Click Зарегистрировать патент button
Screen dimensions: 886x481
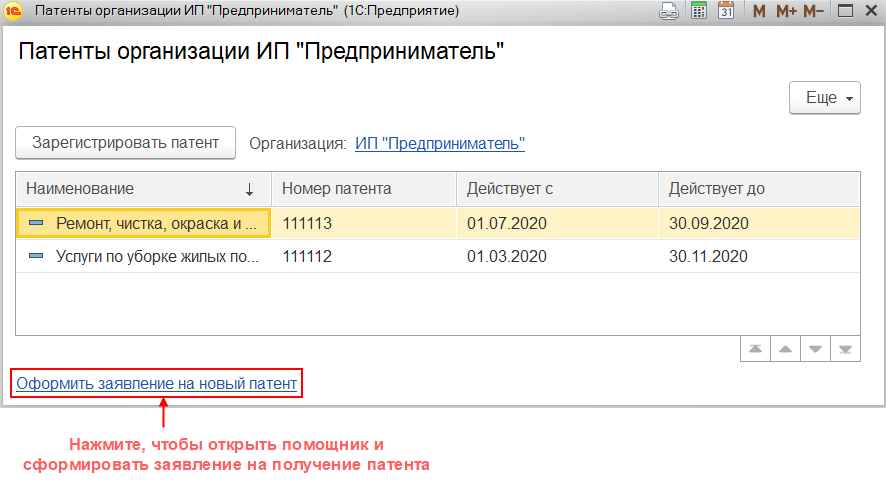125,142
